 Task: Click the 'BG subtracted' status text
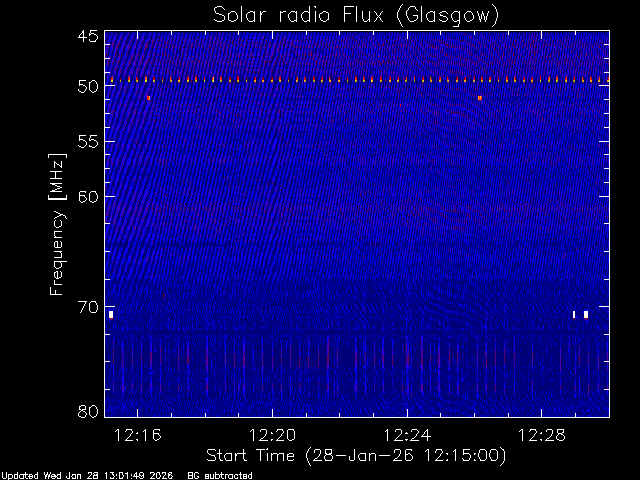[220, 476]
